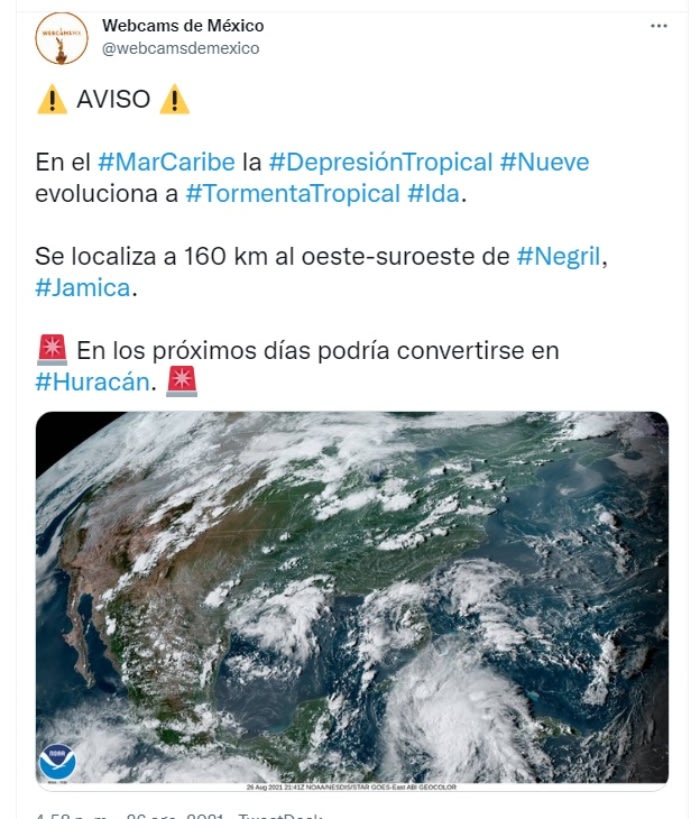Open the #DepresiónTropical hashtag
Viewport: 700px width, 819px height.
pyautogui.click(x=381, y=162)
